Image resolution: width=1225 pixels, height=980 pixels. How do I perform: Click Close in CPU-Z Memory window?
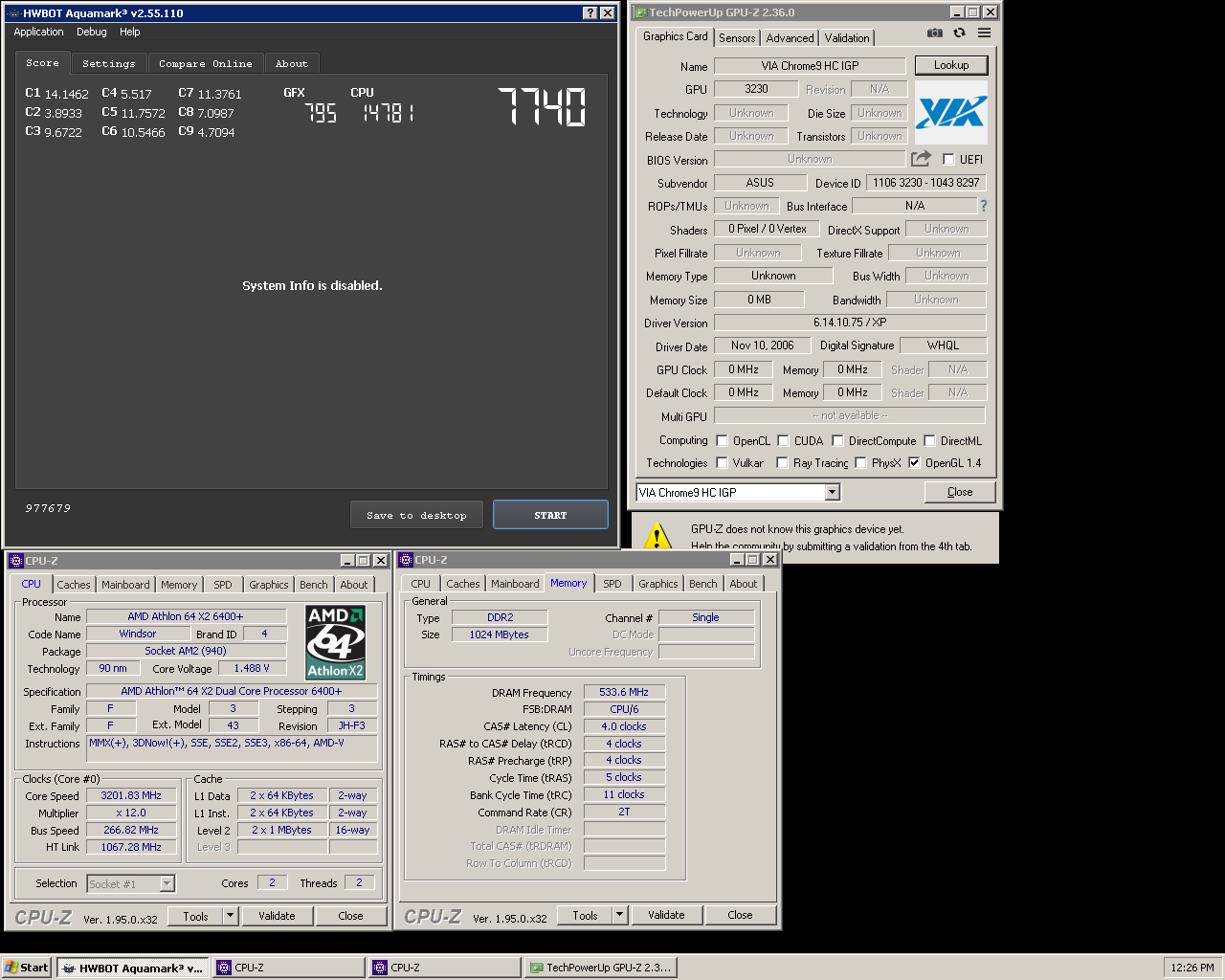(x=740, y=915)
